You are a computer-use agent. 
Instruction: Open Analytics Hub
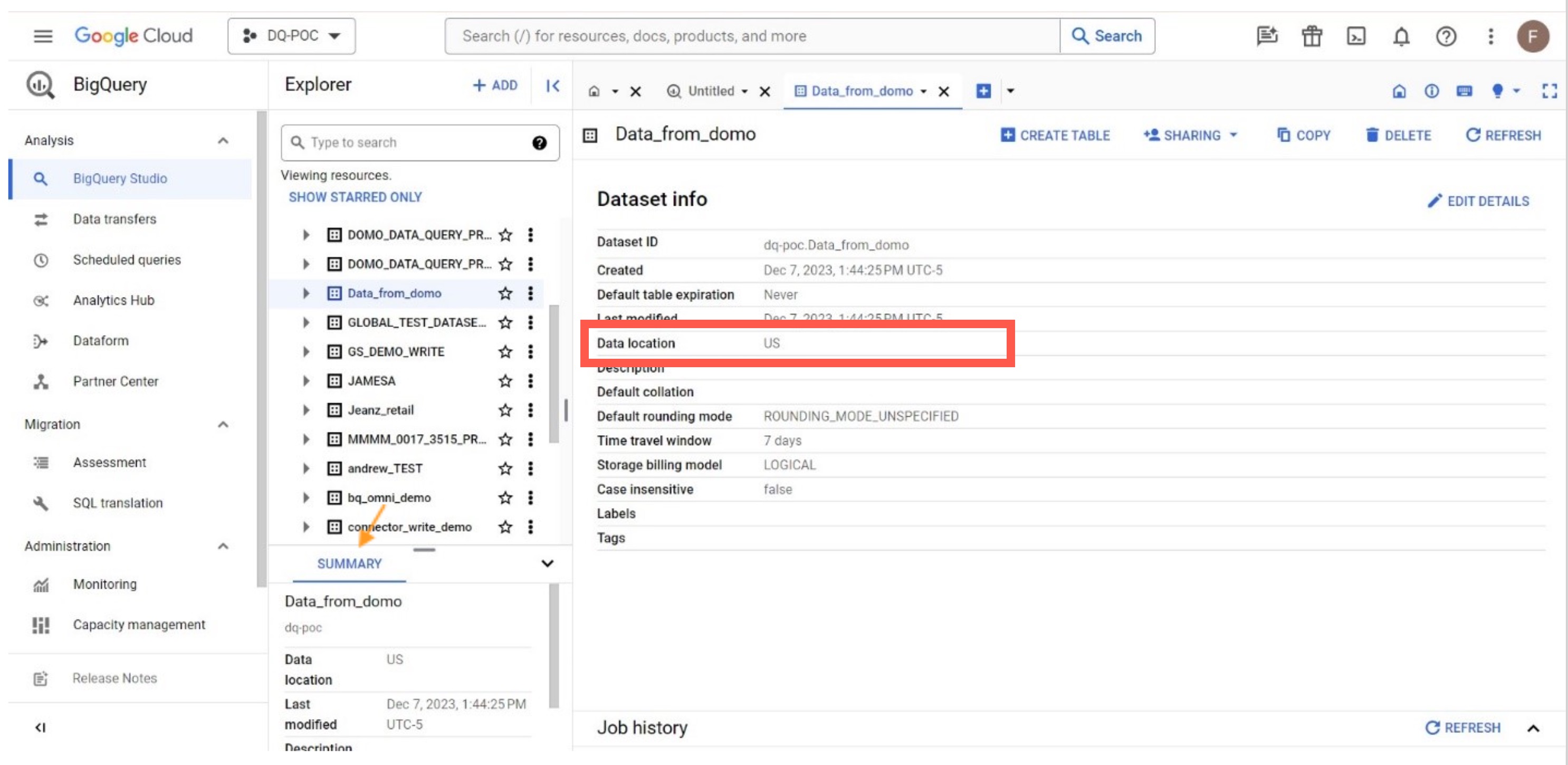coord(113,300)
